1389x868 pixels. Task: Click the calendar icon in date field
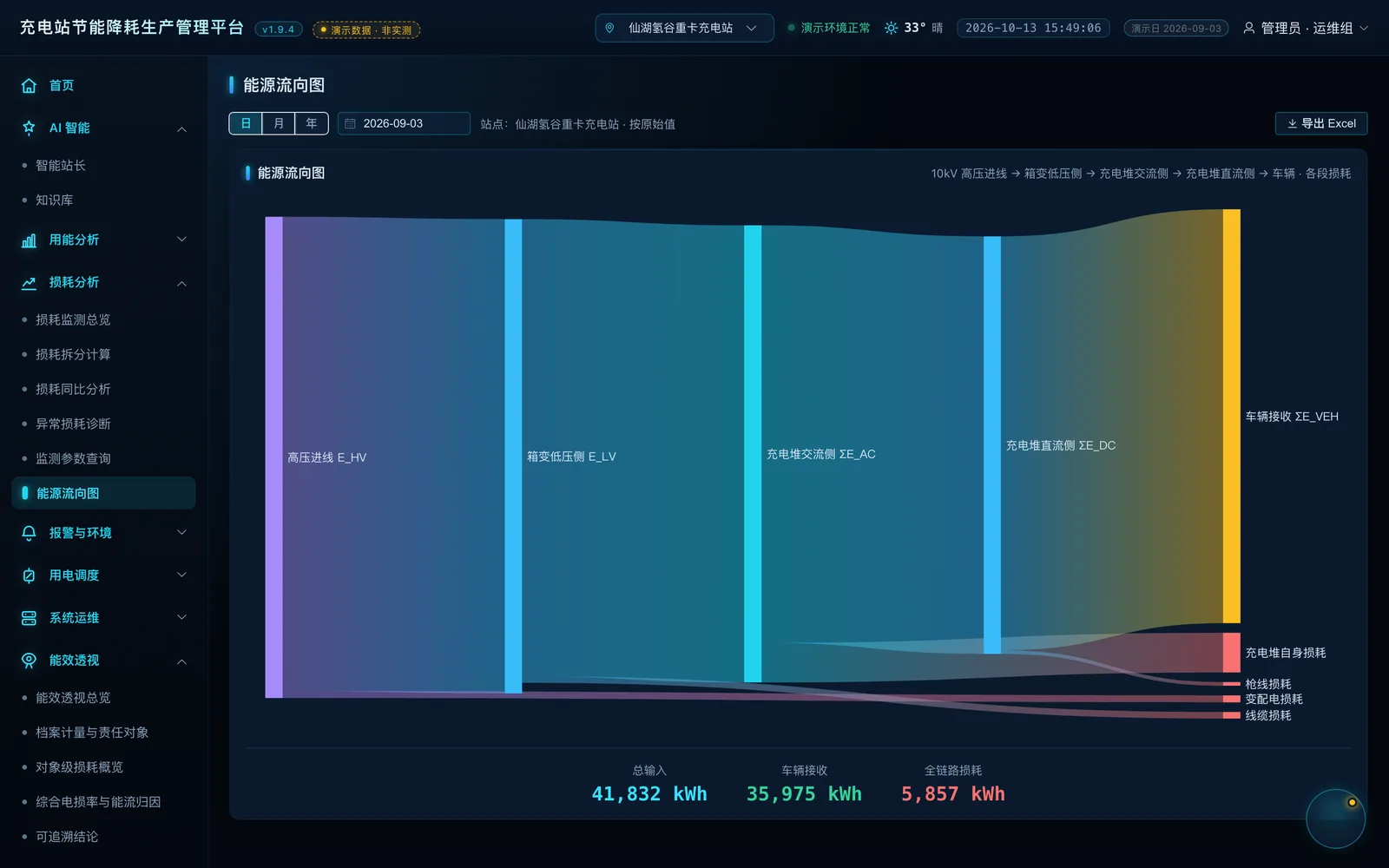[351, 123]
